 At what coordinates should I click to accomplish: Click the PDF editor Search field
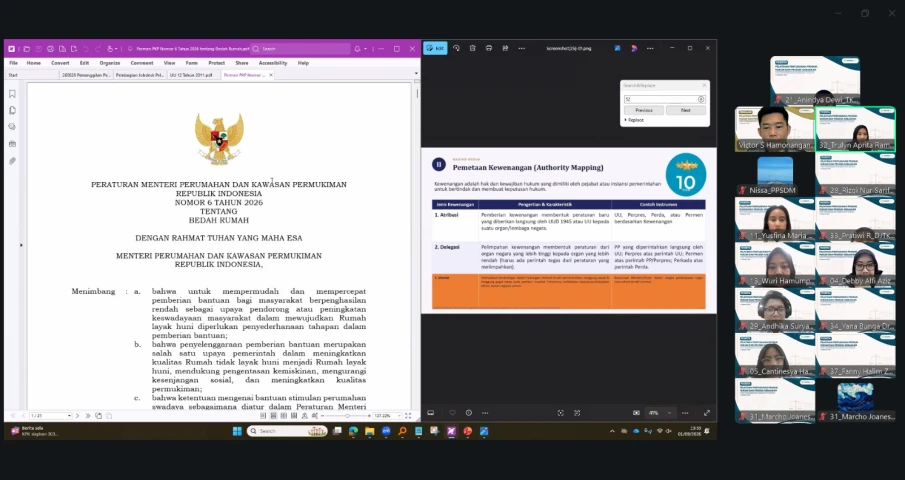point(300,49)
